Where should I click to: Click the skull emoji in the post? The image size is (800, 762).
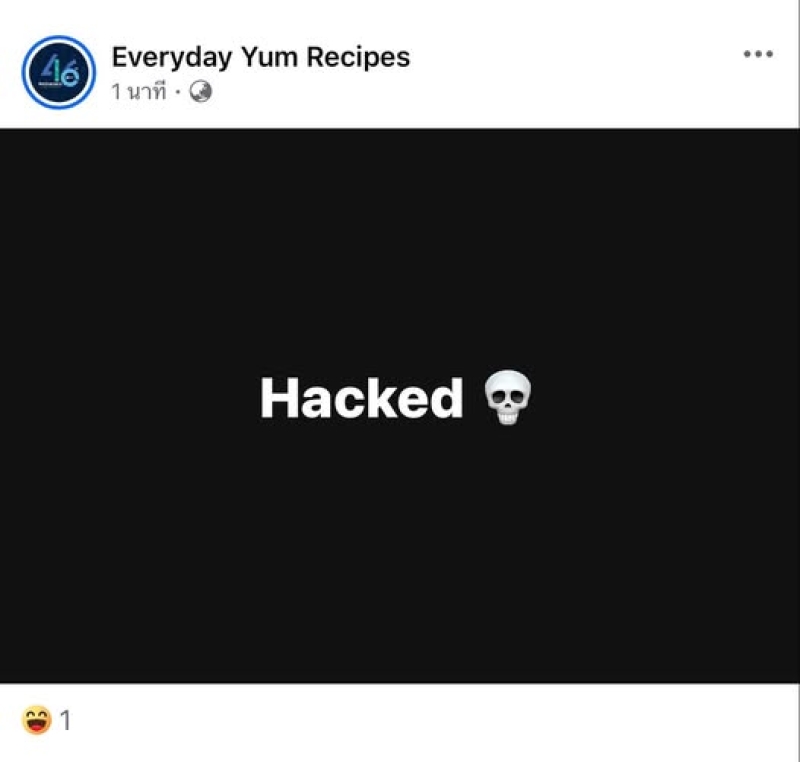507,397
